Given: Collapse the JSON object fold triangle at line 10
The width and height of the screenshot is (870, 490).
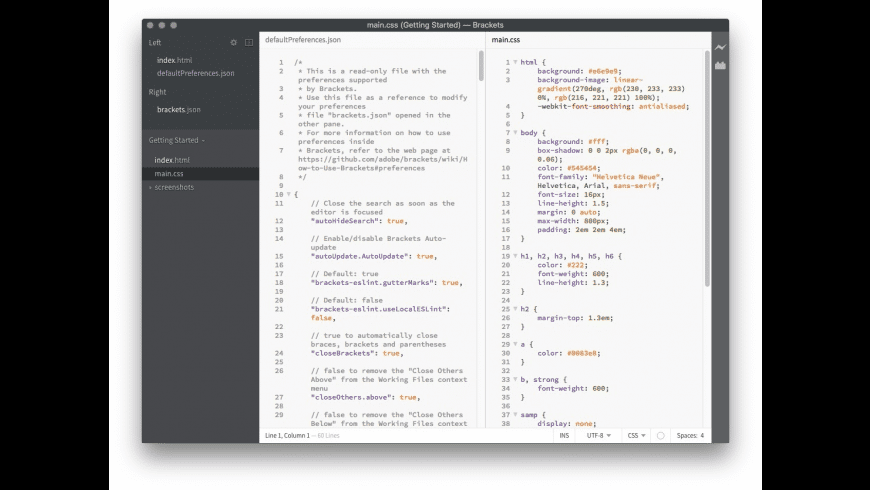Looking at the screenshot, I should (289, 194).
